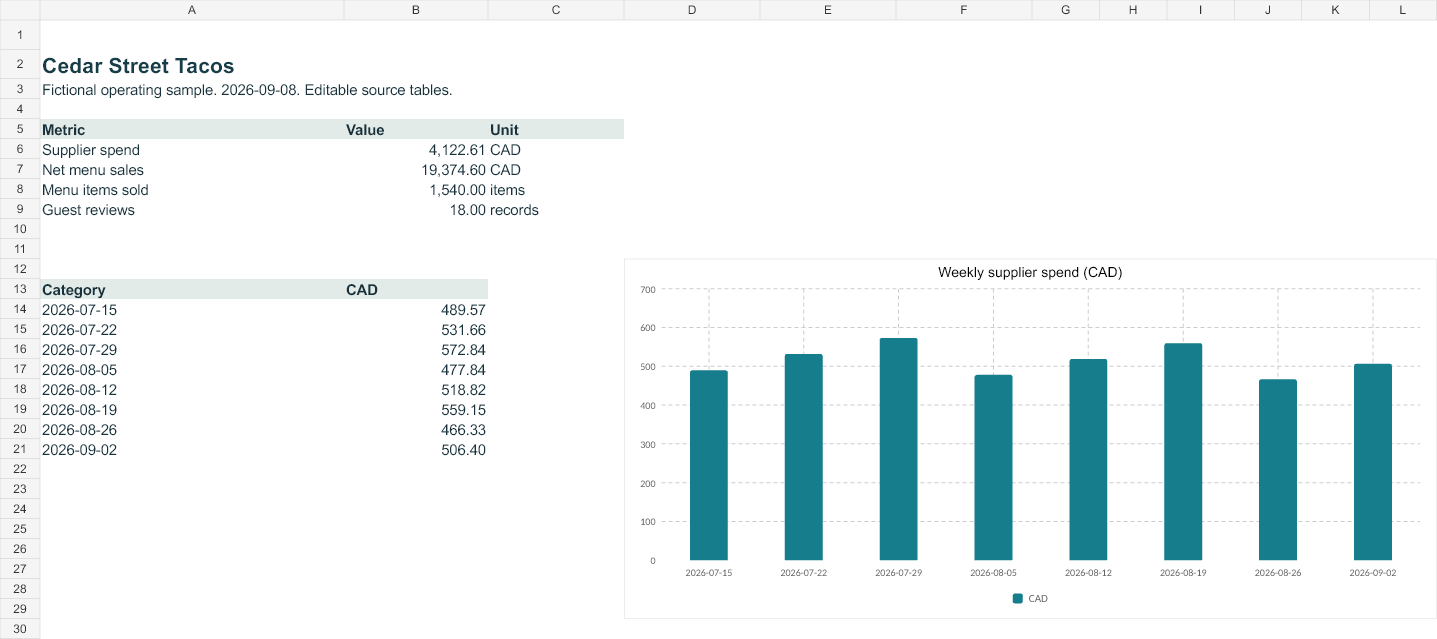Screen dimensions: 1437x639
Task: Select column D header
Action: point(692,10)
